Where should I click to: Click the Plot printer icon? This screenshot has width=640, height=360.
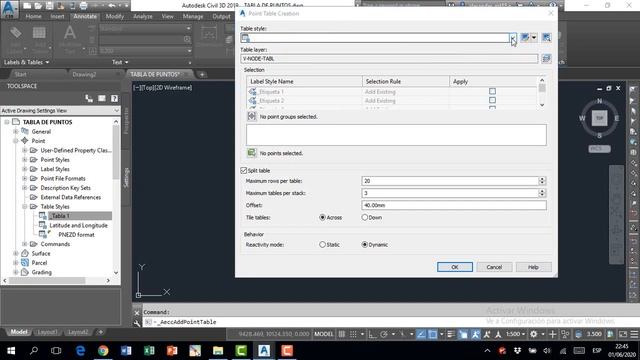(x=84, y=6)
